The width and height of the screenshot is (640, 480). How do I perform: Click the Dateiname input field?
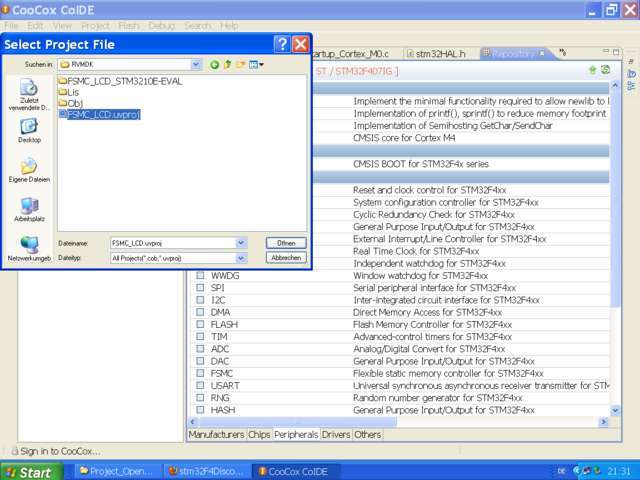click(x=173, y=243)
